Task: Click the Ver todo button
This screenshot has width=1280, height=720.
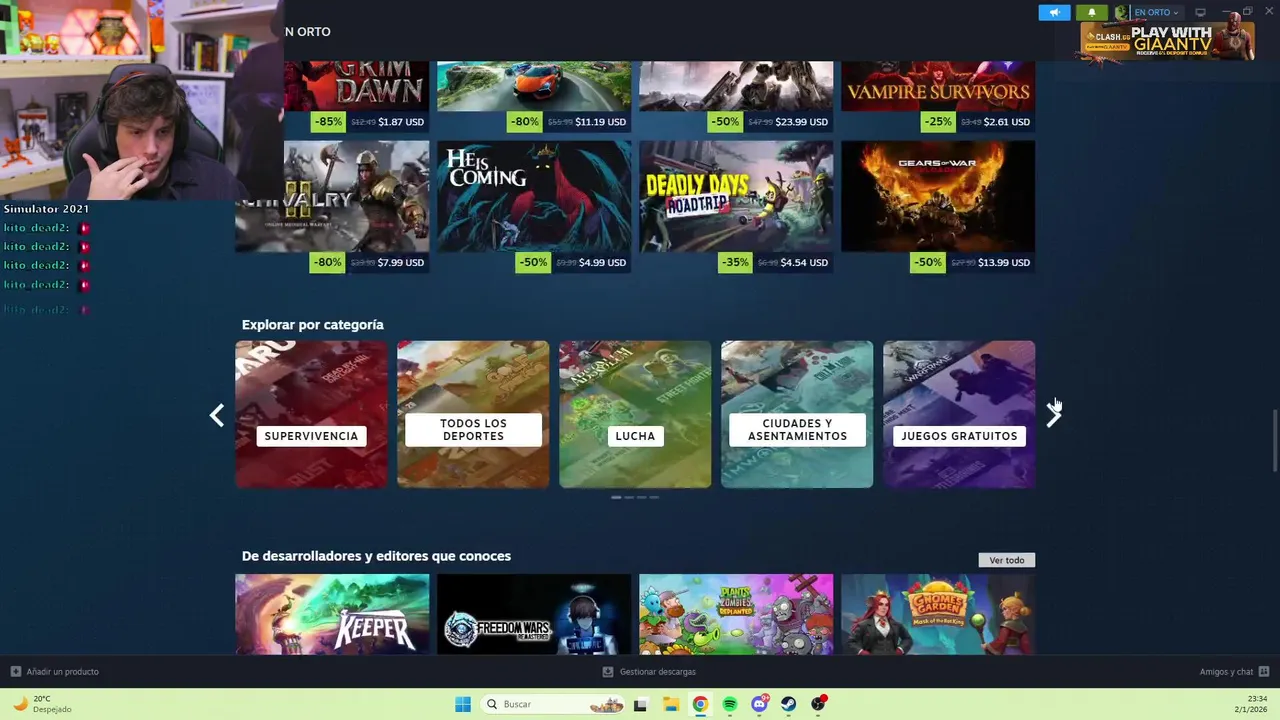Action: click(x=1007, y=560)
